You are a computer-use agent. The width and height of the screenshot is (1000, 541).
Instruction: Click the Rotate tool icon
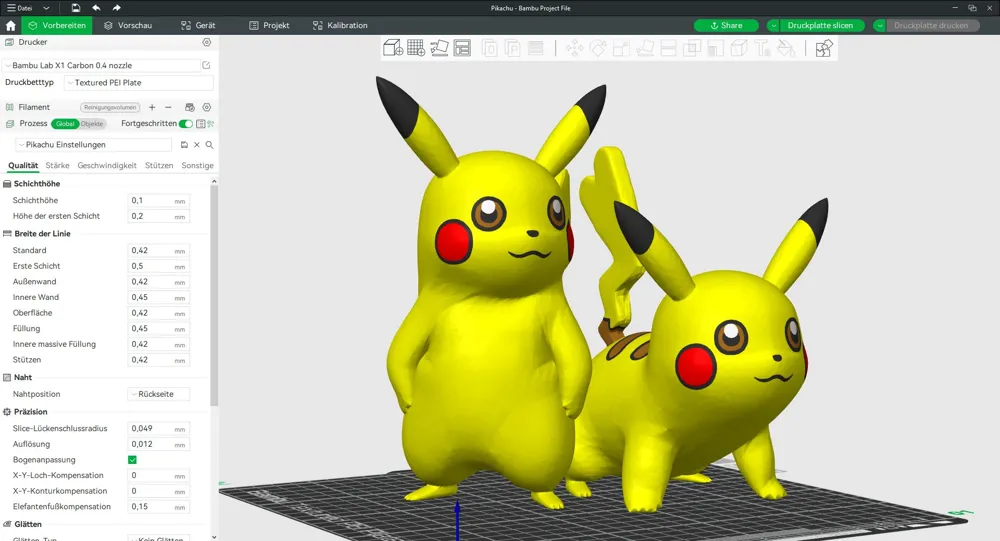tap(598, 48)
